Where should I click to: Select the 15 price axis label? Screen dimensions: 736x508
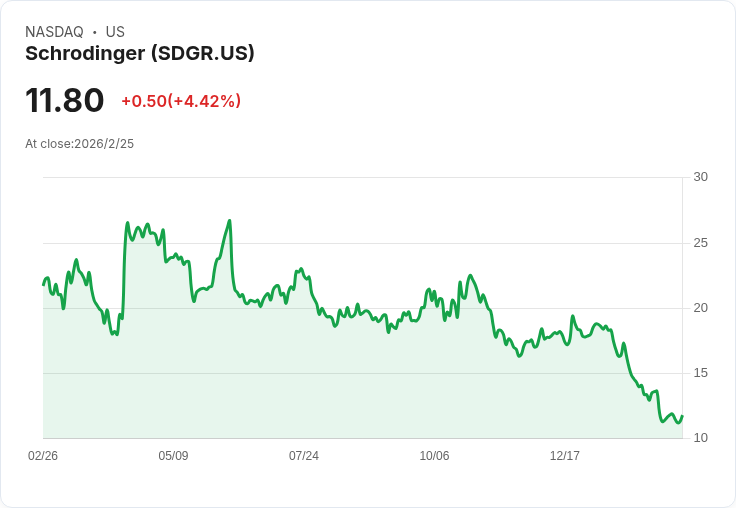(x=700, y=373)
